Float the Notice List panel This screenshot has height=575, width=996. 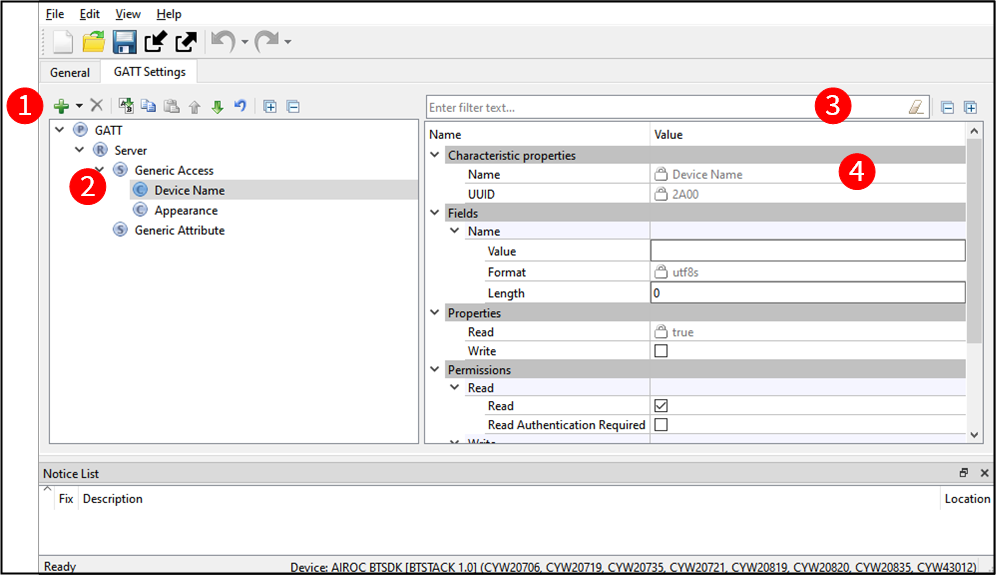pos(964,473)
